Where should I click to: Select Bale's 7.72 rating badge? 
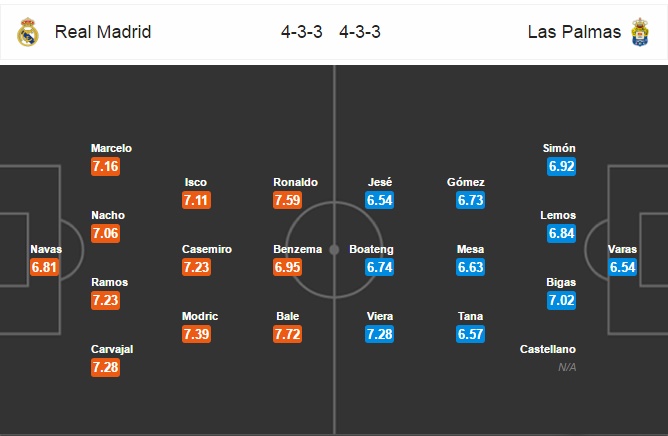(288, 334)
